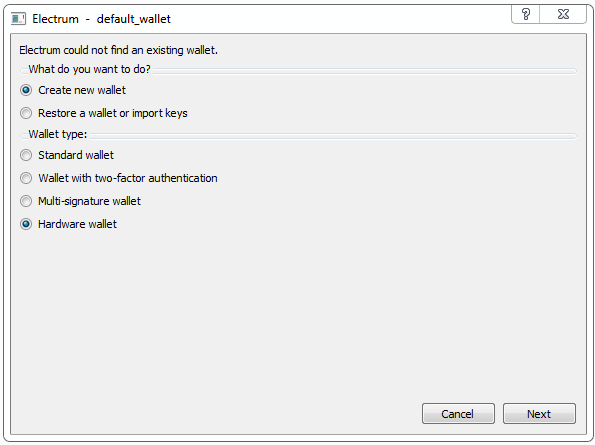595x445 pixels.
Task: Click the Cancel button
Action: (458, 414)
